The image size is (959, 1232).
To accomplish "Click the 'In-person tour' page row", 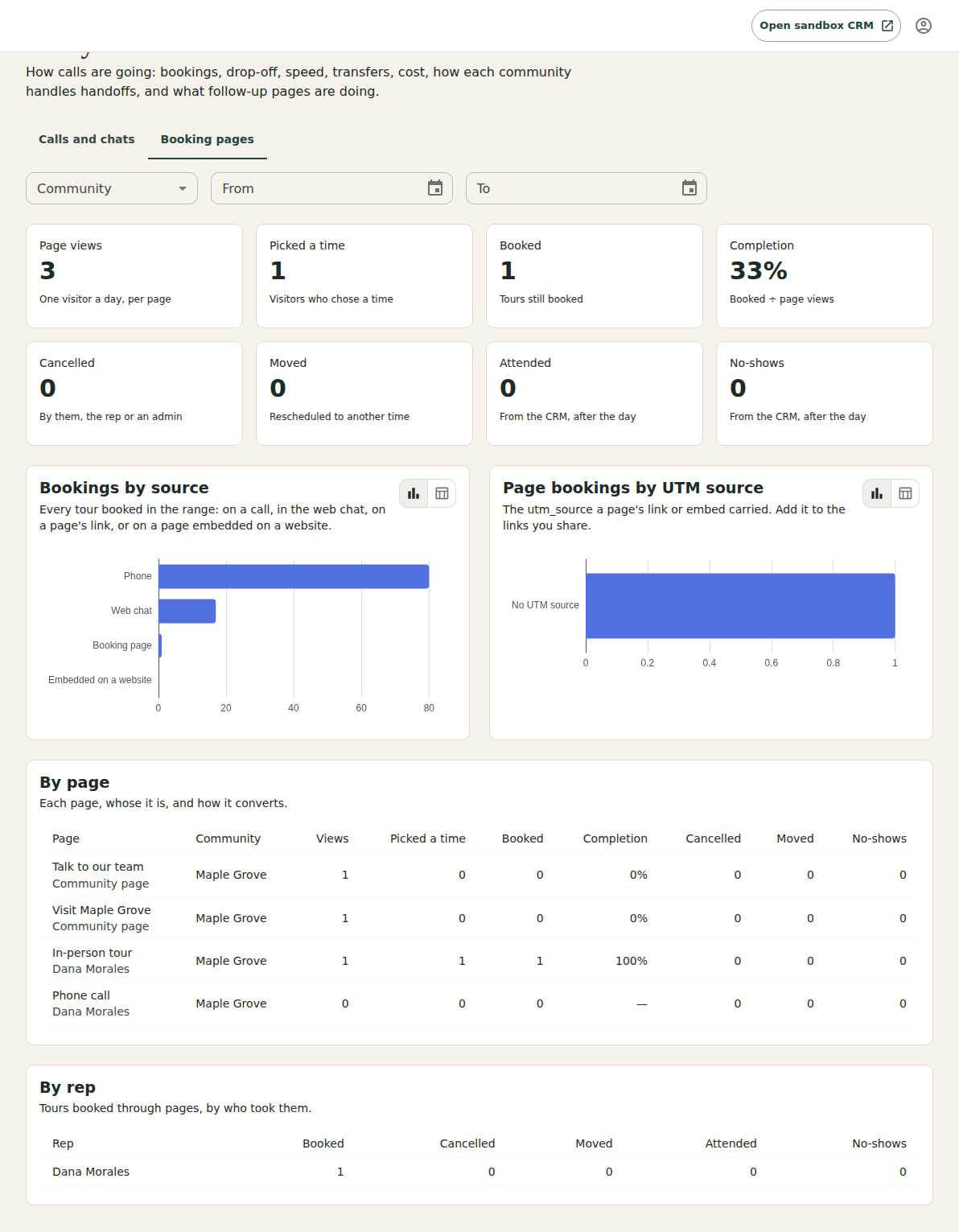I will pos(479,961).
